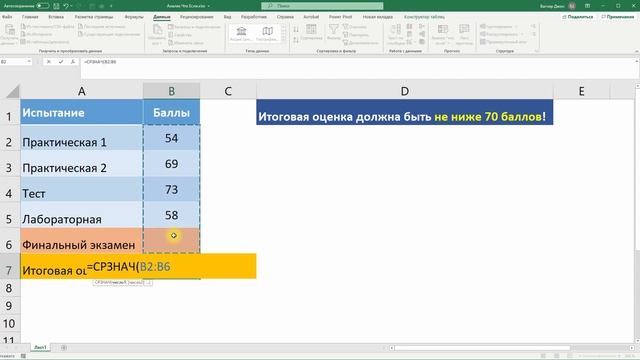Open the Name Box dropdown arrow
The image size is (640, 360).
click(29, 62)
